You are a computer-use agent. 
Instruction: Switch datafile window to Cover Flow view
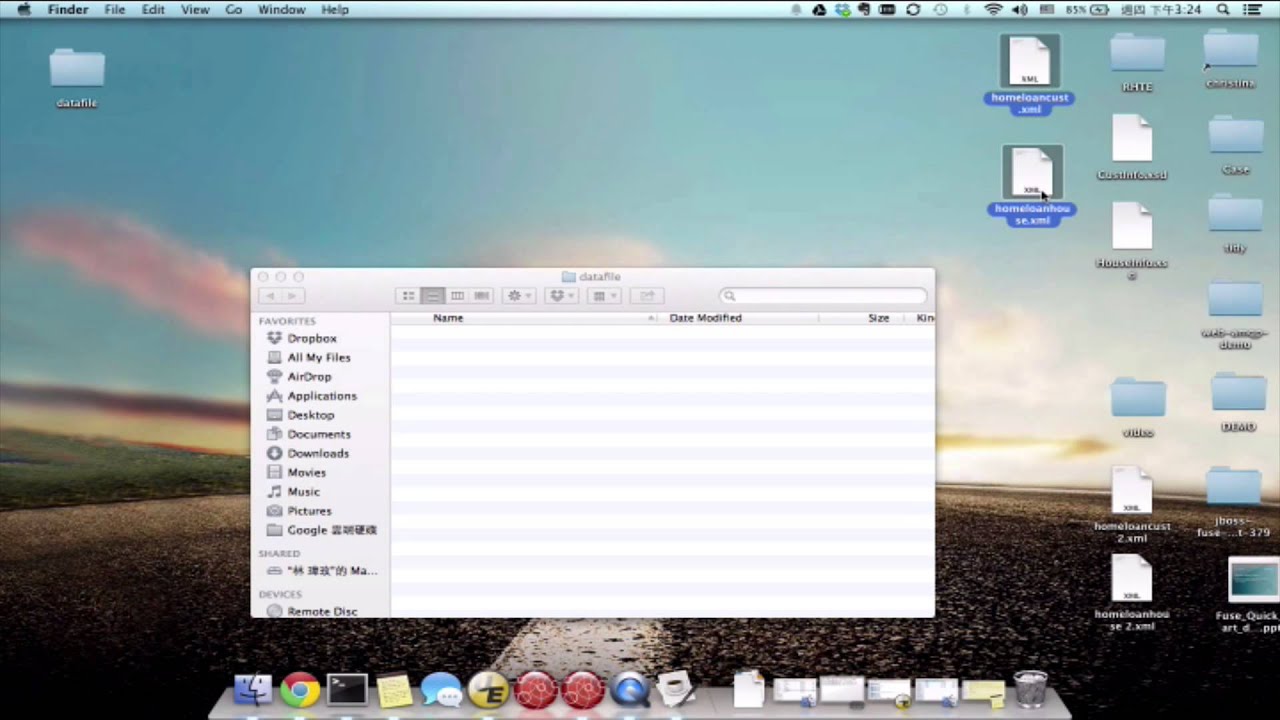click(482, 296)
